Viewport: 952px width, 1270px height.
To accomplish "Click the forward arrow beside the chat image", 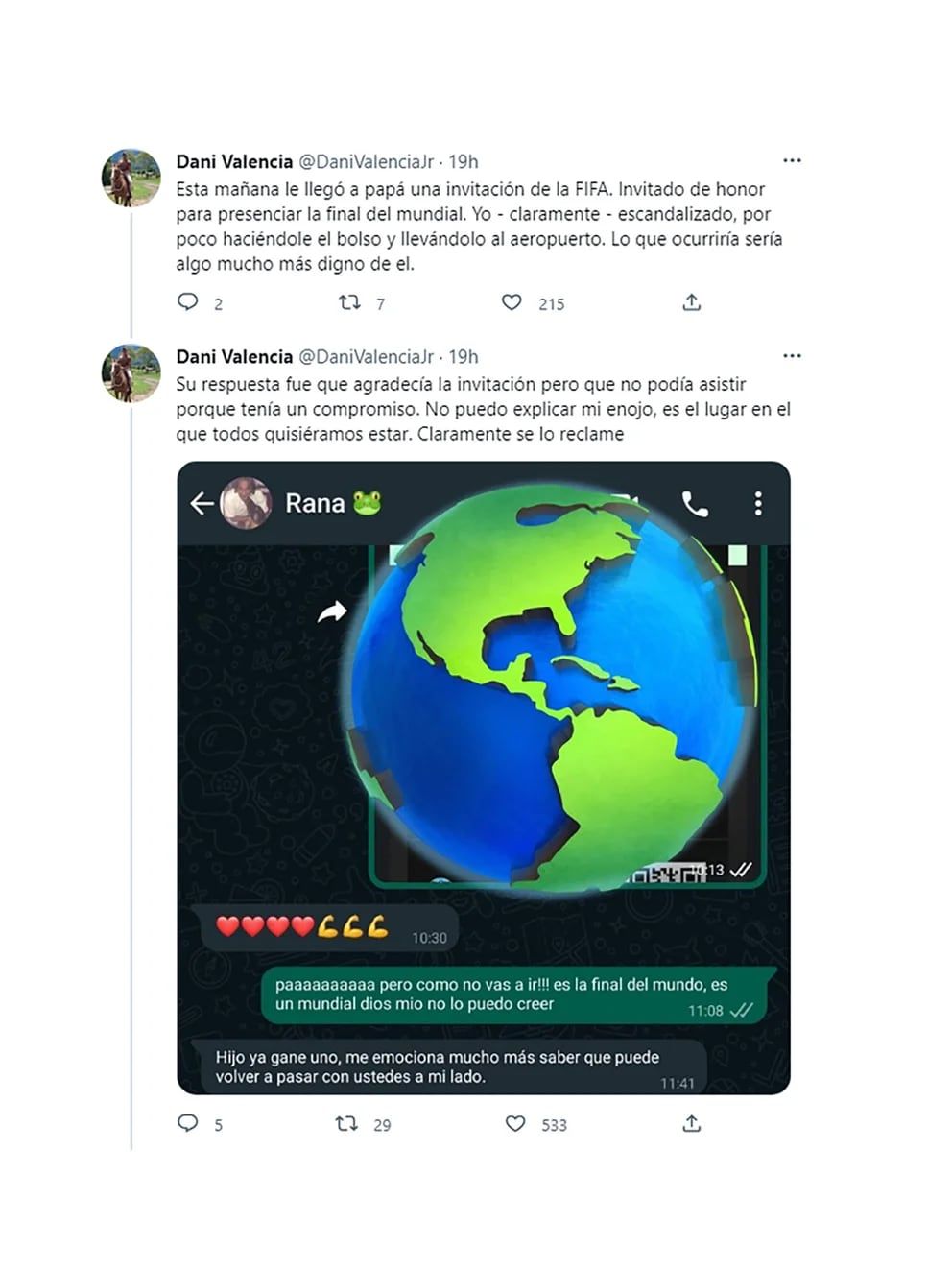I will (332, 611).
